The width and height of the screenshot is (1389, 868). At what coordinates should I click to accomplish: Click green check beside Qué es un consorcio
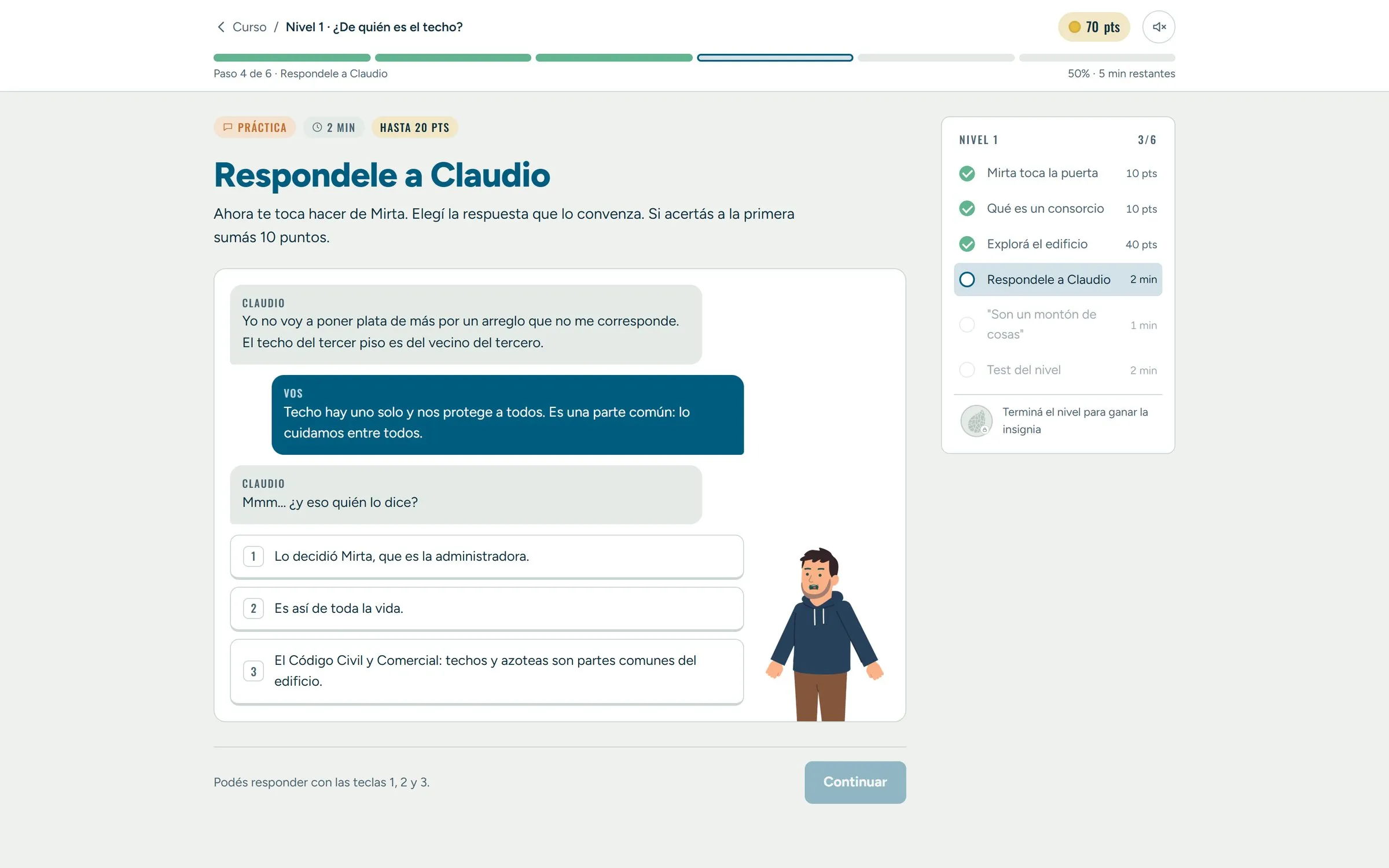pyautogui.click(x=967, y=208)
